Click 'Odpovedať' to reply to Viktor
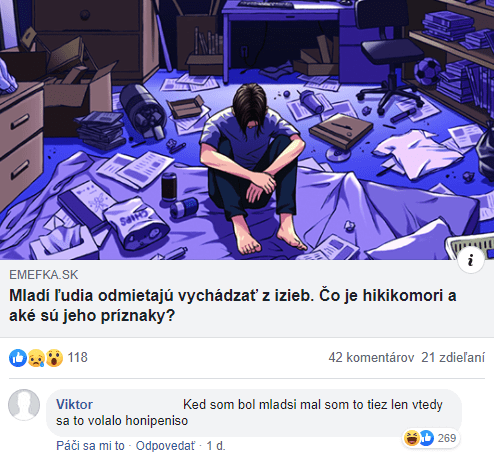Screen dimensions: 494x454 pyautogui.click(x=165, y=446)
